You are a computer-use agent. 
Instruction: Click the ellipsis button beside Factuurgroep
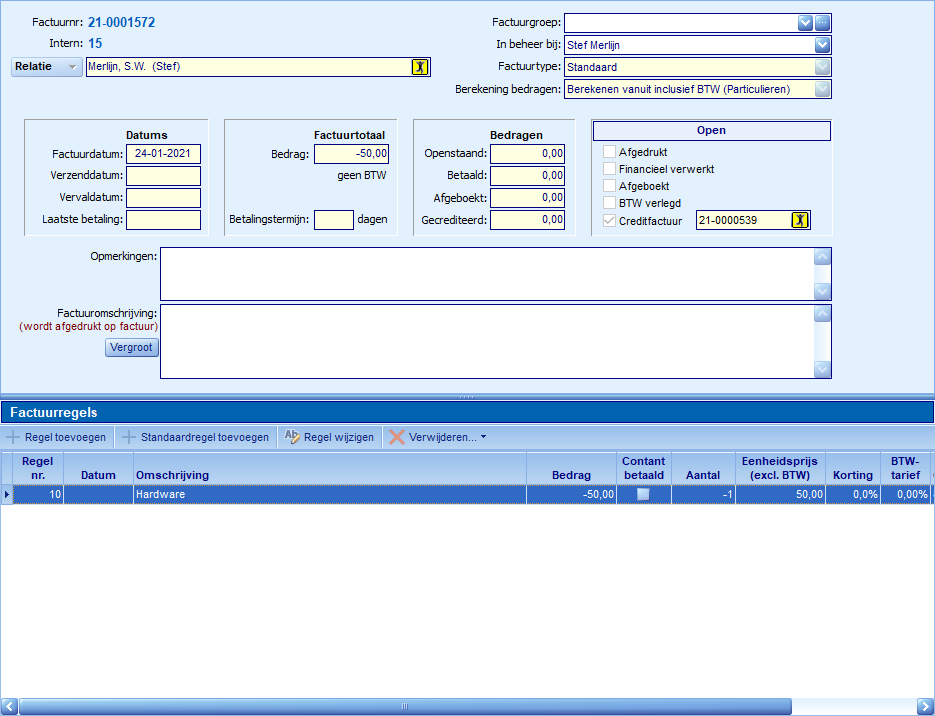tap(823, 23)
